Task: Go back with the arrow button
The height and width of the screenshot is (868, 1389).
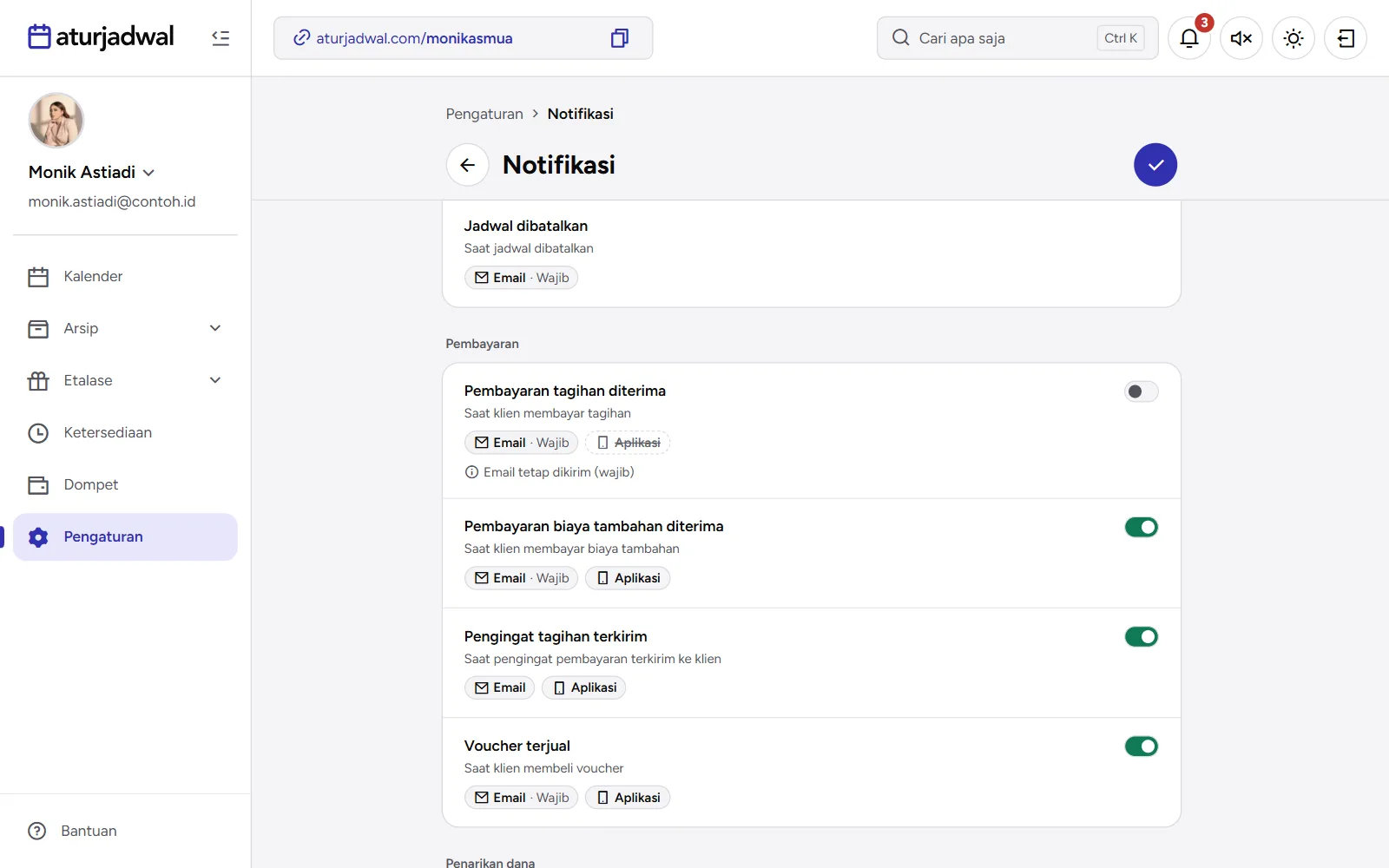Action: pyautogui.click(x=468, y=165)
